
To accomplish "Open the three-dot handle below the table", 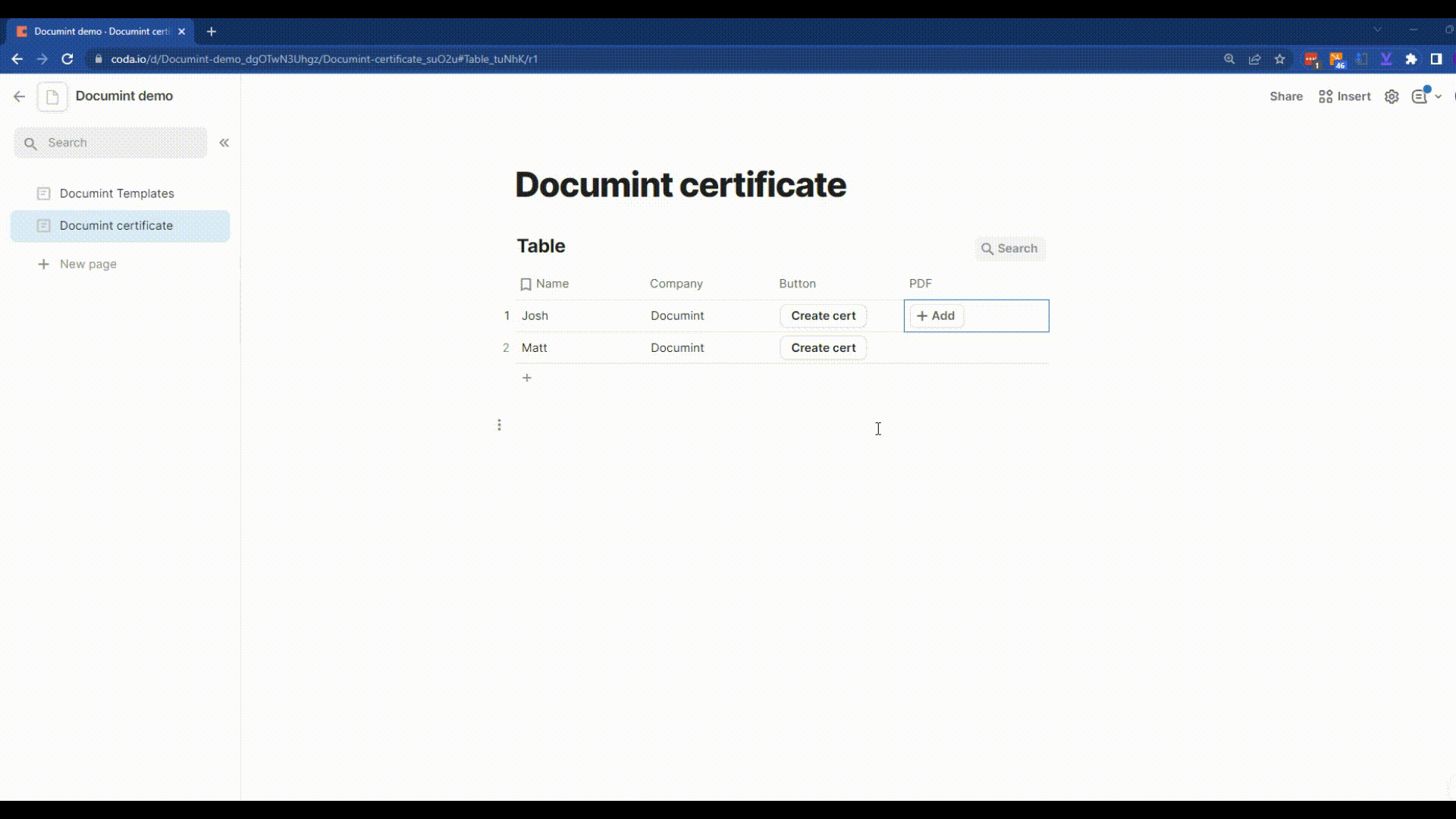I will pyautogui.click(x=499, y=425).
